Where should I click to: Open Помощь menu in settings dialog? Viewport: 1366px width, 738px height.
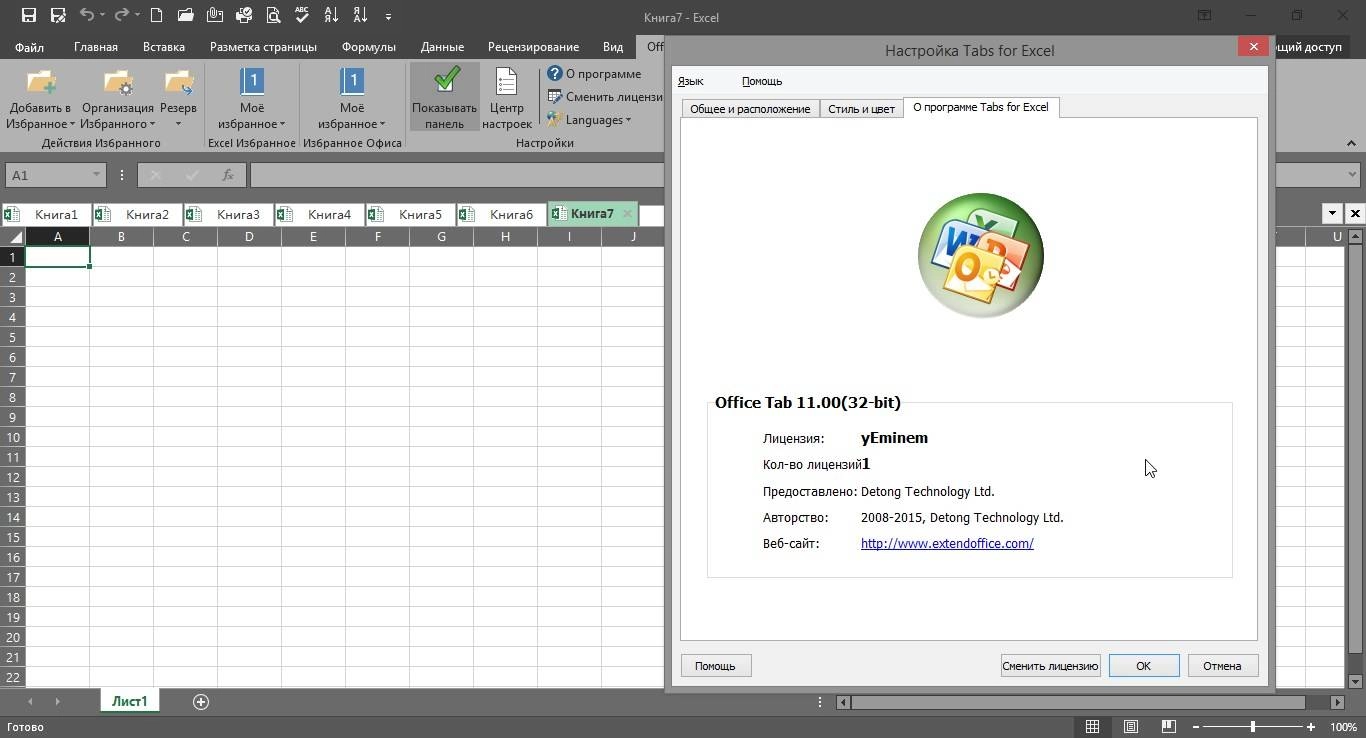point(762,81)
